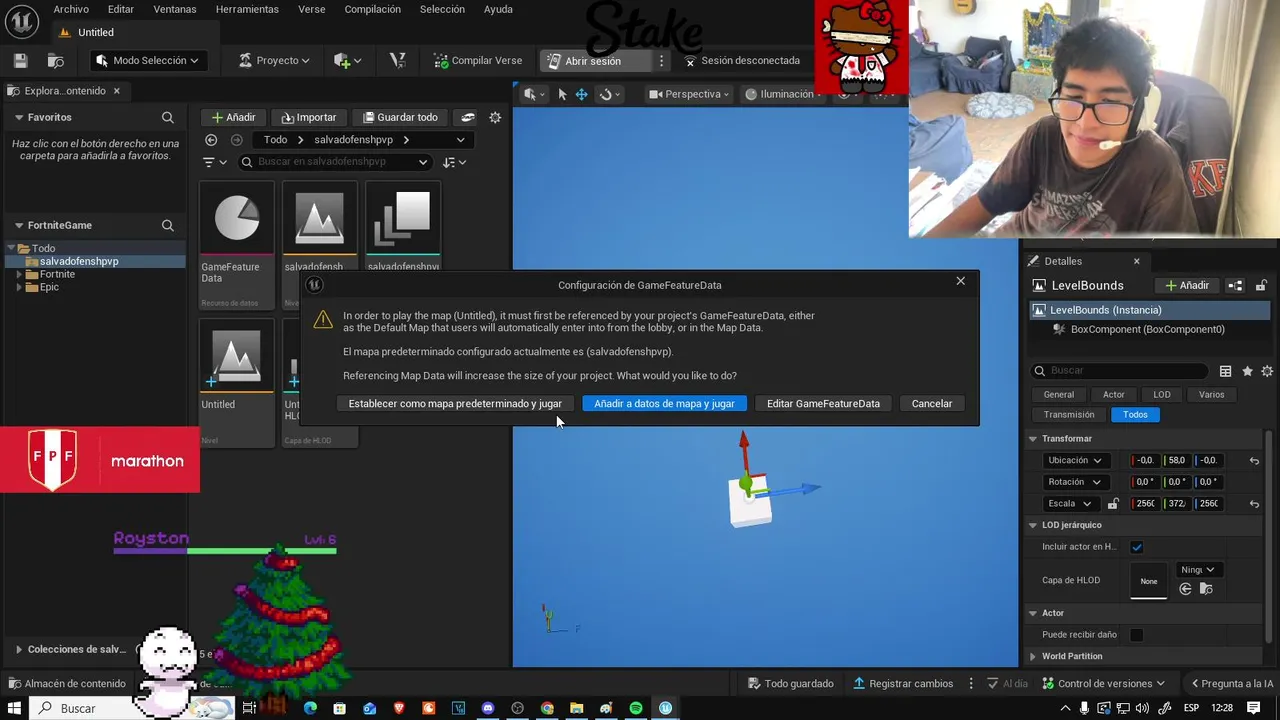Open the Compilación menu
1280x720 pixels.
pyautogui.click(x=372, y=9)
